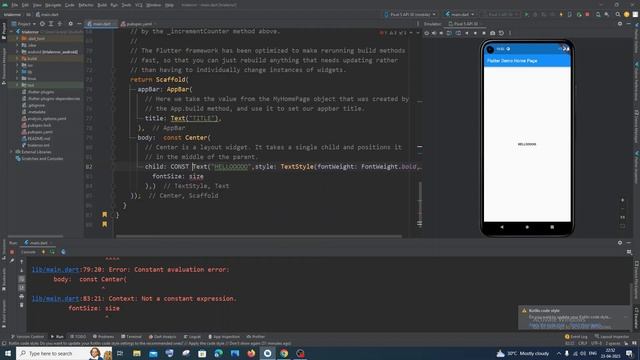Click Collapse All in Project panel

pos(60,24)
